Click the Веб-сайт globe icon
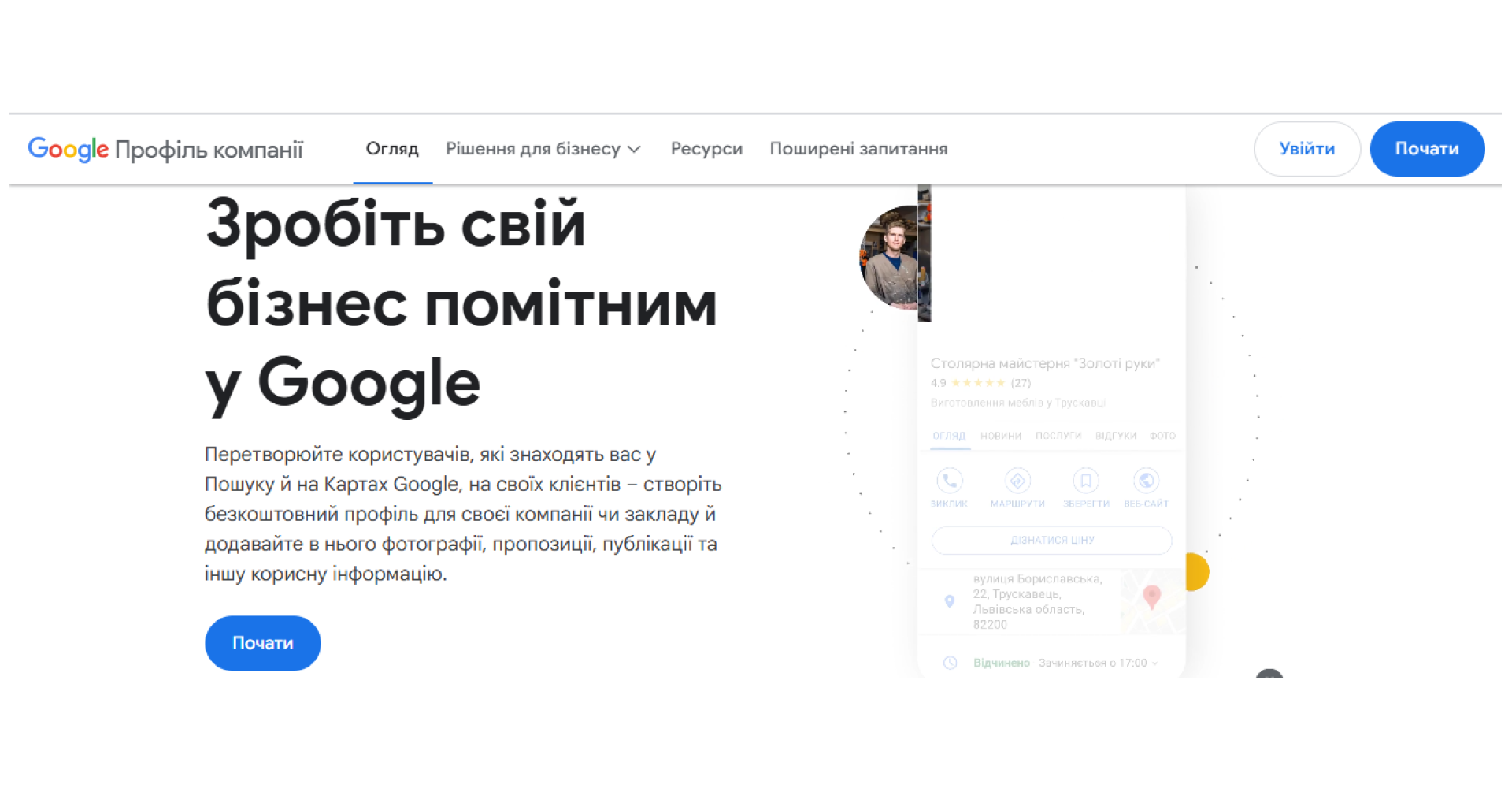The image size is (1512, 788). 1146,481
